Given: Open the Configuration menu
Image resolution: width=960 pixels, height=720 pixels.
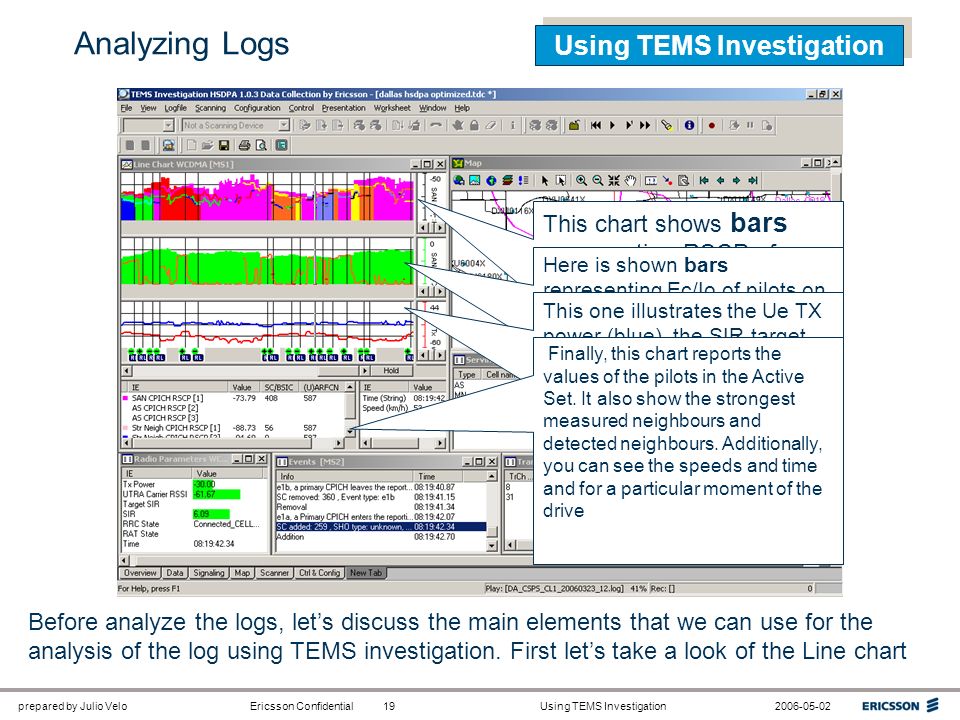Looking at the screenshot, I should [257, 108].
